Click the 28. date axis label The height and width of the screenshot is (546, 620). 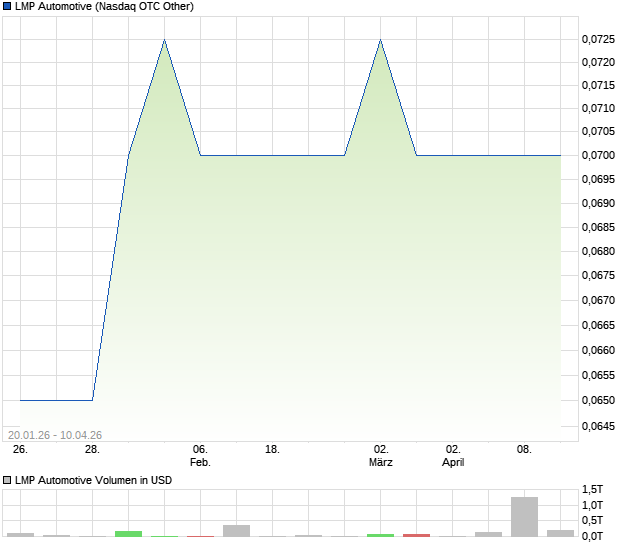pyautogui.click(x=92, y=450)
